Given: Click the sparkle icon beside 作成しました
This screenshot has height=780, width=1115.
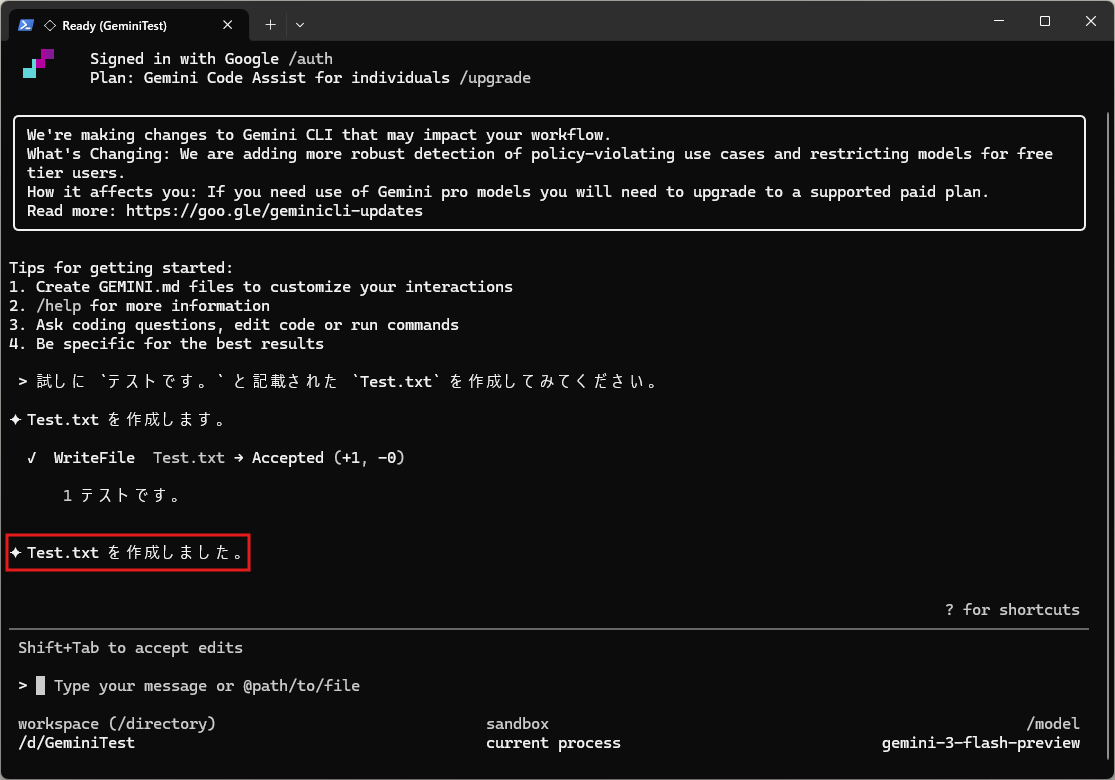Looking at the screenshot, I should (16, 552).
